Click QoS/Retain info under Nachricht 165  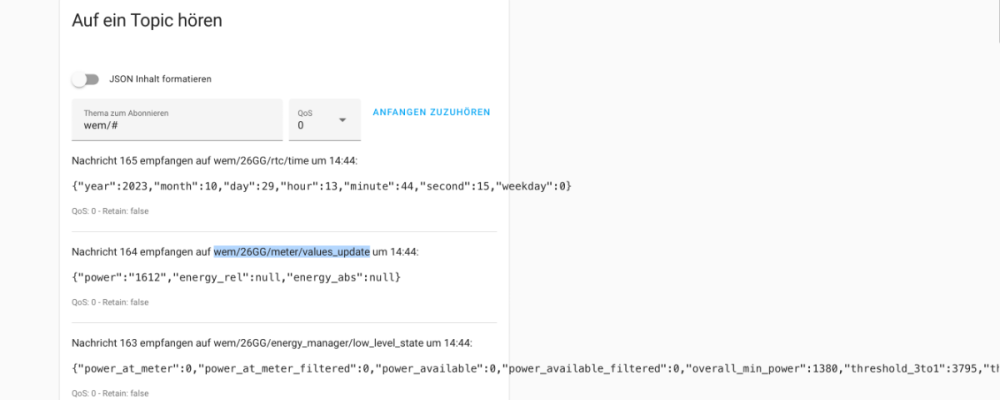[x=110, y=211]
